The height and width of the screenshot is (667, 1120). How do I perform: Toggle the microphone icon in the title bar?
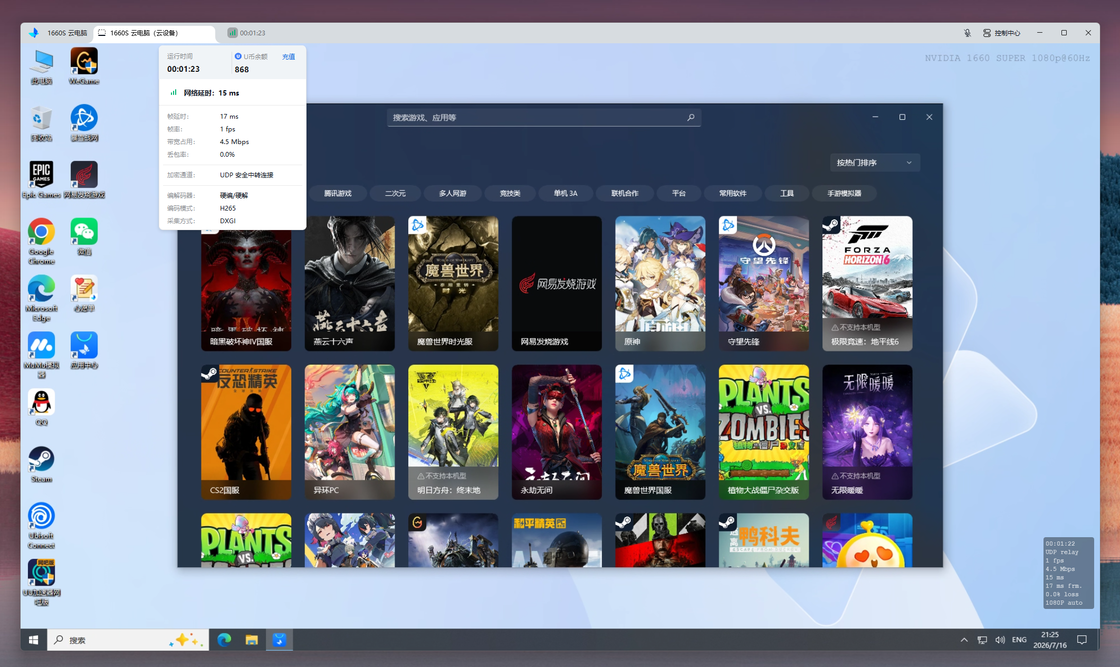click(x=967, y=33)
